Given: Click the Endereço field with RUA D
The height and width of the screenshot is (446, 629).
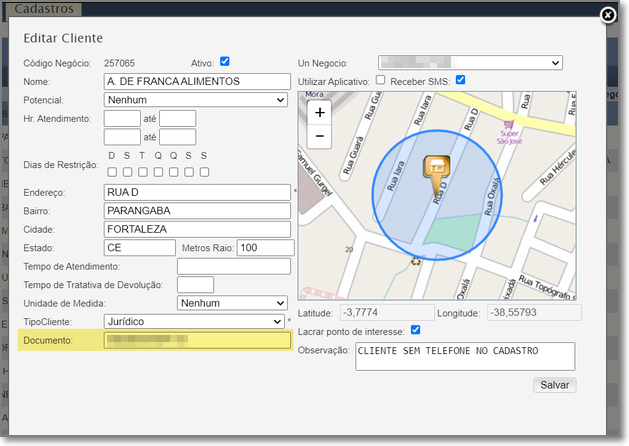Looking at the screenshot, I should click(x=197, y=193).
